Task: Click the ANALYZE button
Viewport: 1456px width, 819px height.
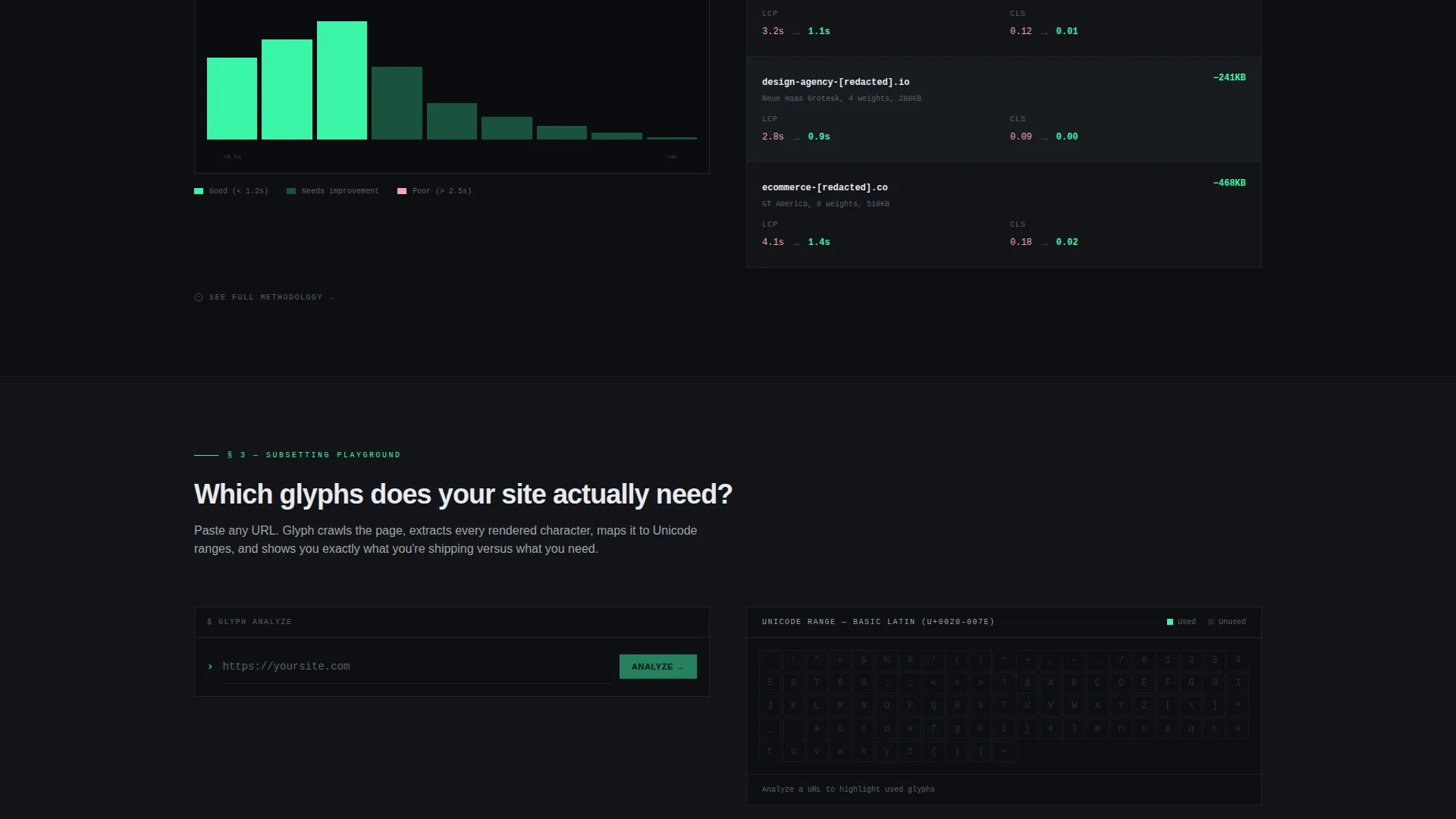Action: tap(657, 667)
